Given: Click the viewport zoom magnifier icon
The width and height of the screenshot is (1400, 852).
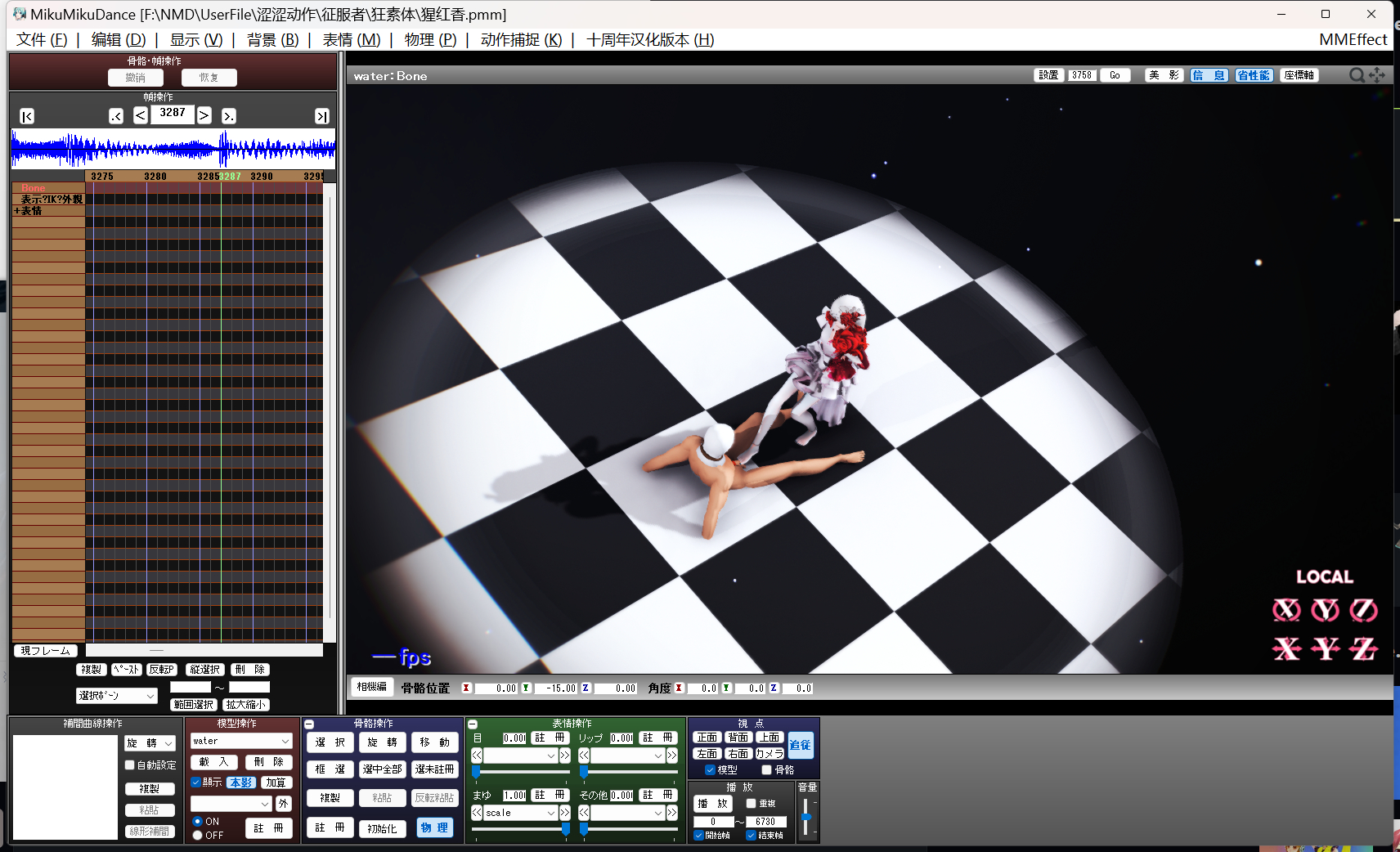Looking at the screenshot, I should tap(1357, 75).
